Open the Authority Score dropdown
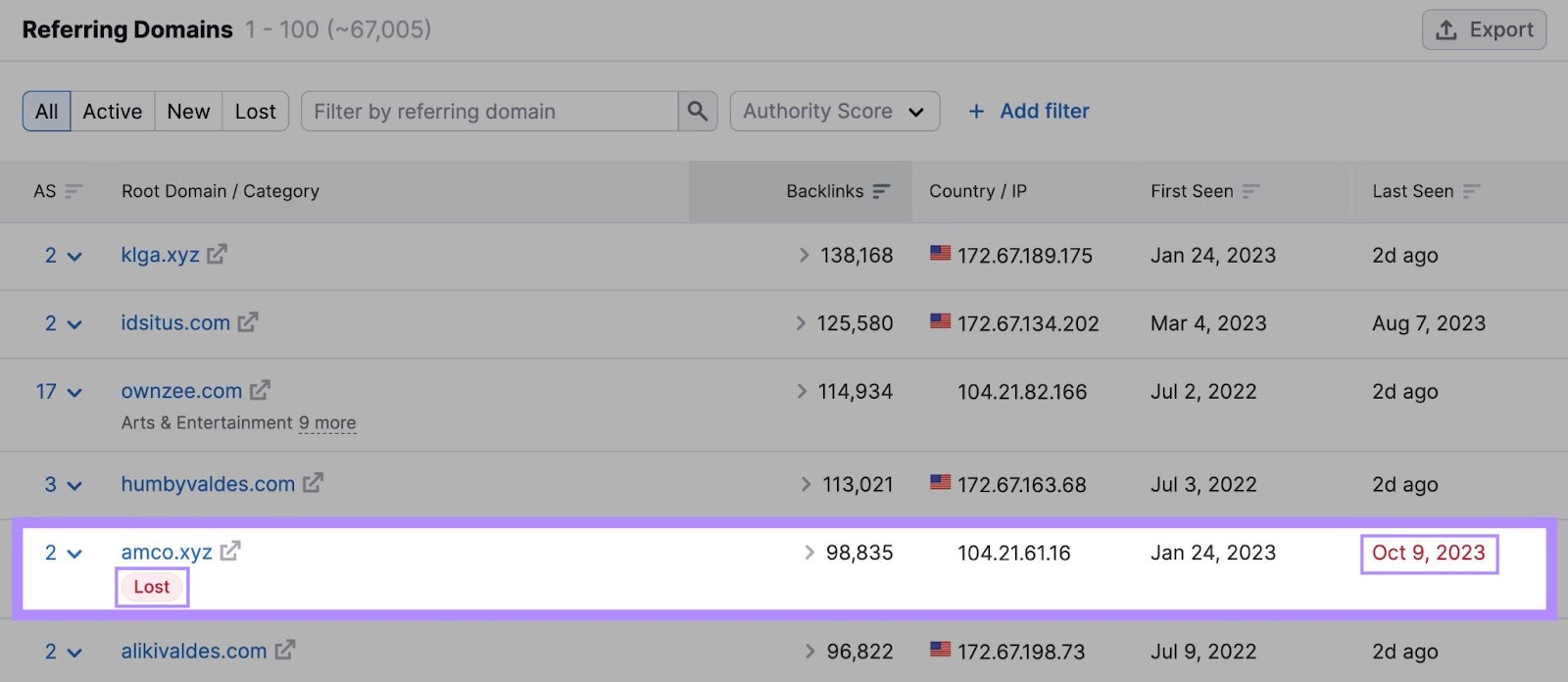The height and width of the screenshot is (682, 1568). tap(834, 112)
